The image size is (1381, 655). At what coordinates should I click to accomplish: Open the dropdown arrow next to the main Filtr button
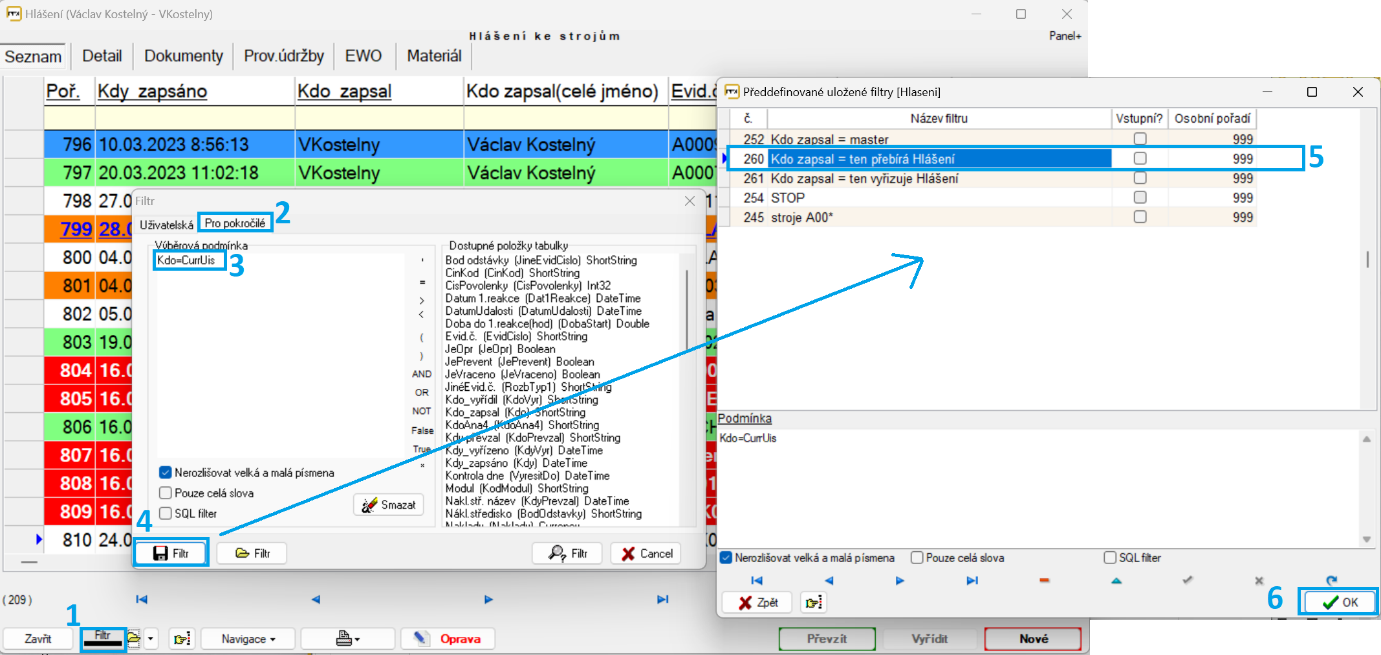(x=151, y=639)
